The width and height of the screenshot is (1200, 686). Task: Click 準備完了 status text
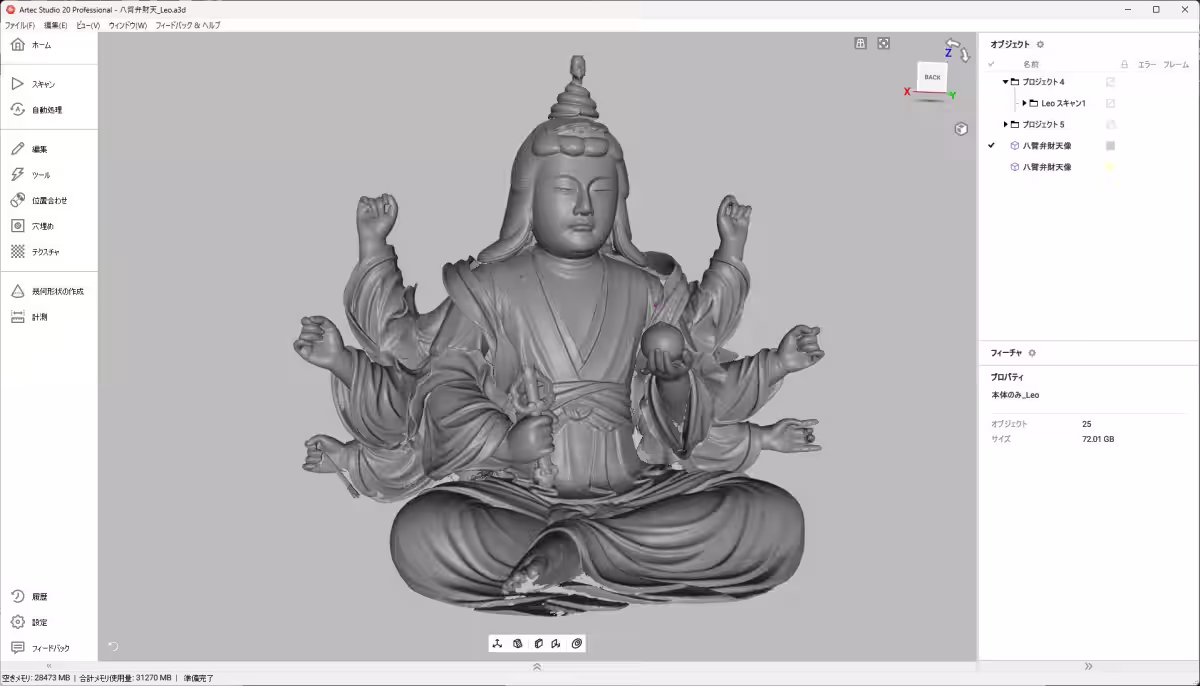tap(199, 678)
